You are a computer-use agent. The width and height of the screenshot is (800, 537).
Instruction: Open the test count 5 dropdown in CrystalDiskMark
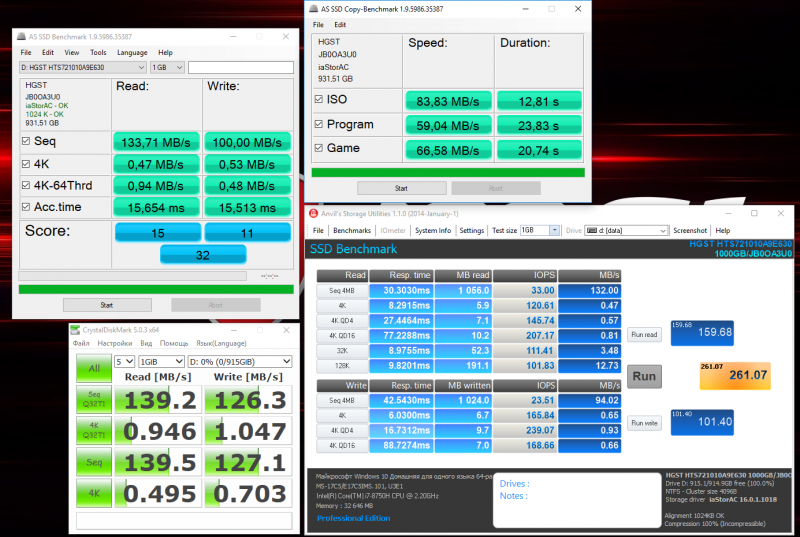click(x=124, y=362)
